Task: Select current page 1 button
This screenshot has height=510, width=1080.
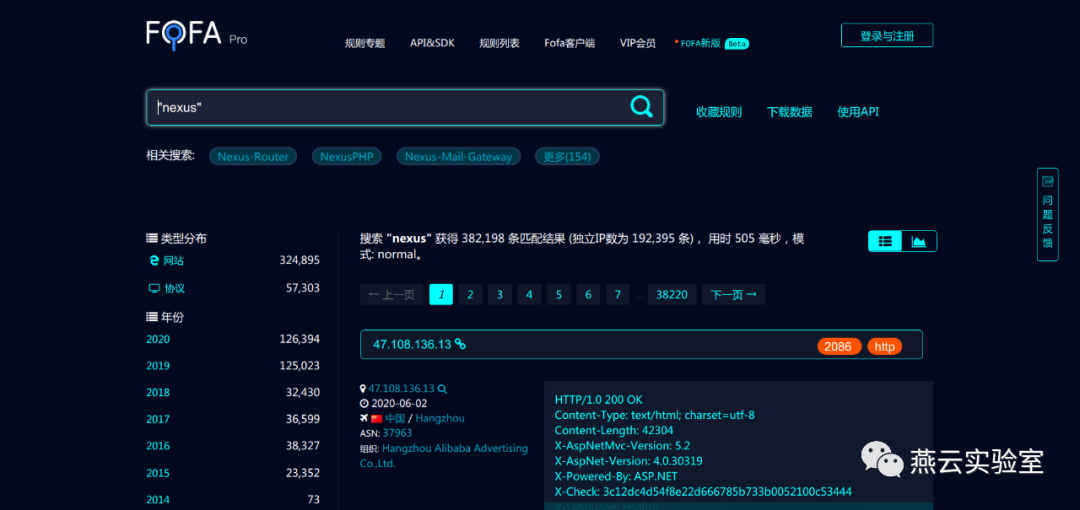Action: (x=441, y=294)
